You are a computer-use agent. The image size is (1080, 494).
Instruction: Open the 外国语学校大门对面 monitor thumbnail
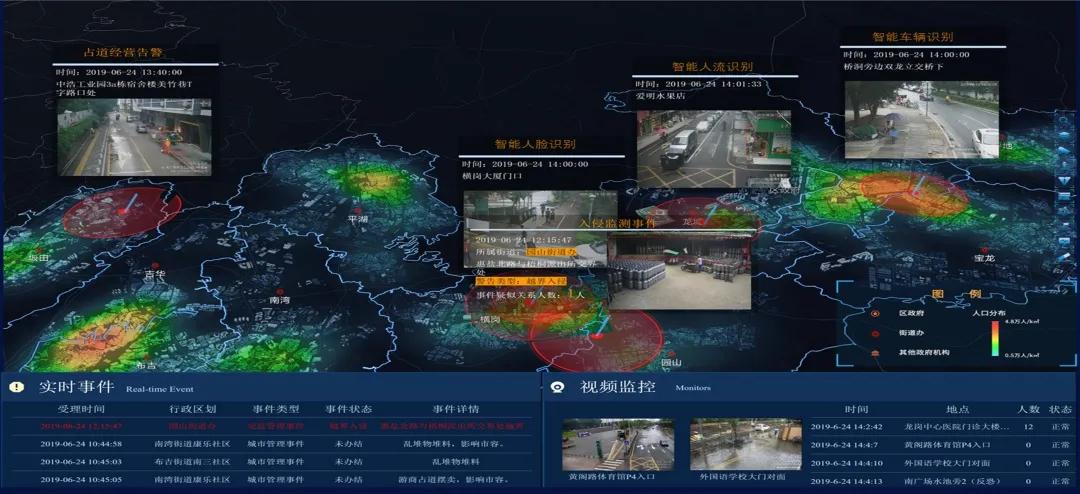(746, 444)
